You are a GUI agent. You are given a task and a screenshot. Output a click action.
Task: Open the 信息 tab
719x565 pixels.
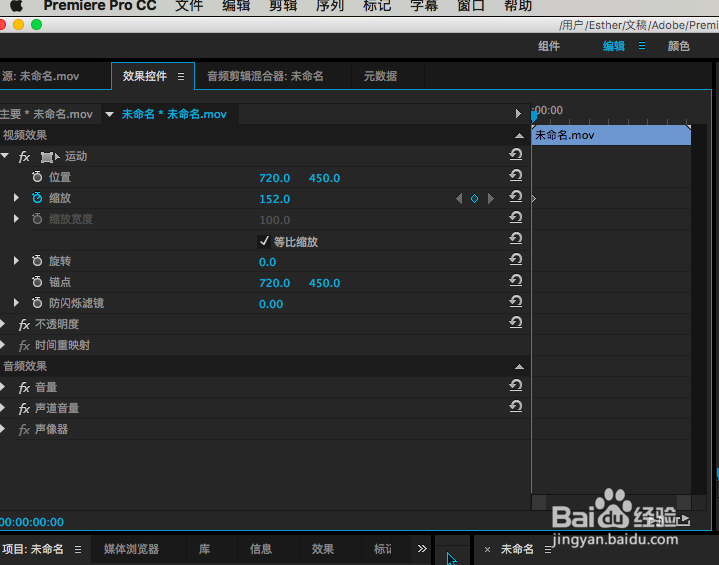[x=261, y=549]
